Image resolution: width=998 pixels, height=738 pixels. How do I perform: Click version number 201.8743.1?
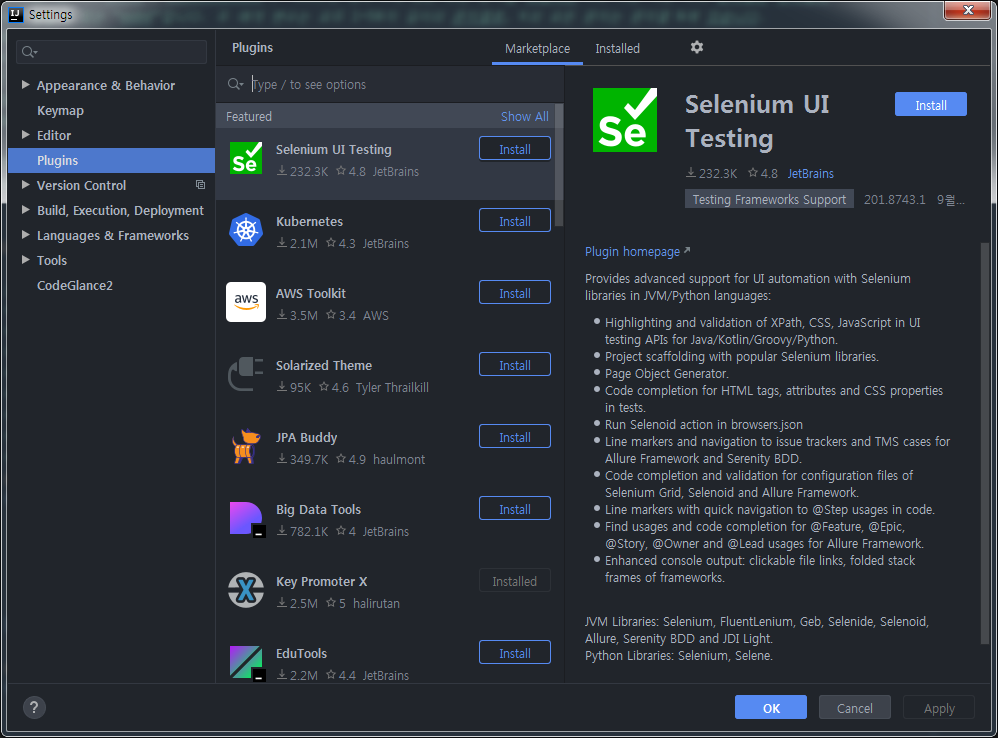click(894, 199)
